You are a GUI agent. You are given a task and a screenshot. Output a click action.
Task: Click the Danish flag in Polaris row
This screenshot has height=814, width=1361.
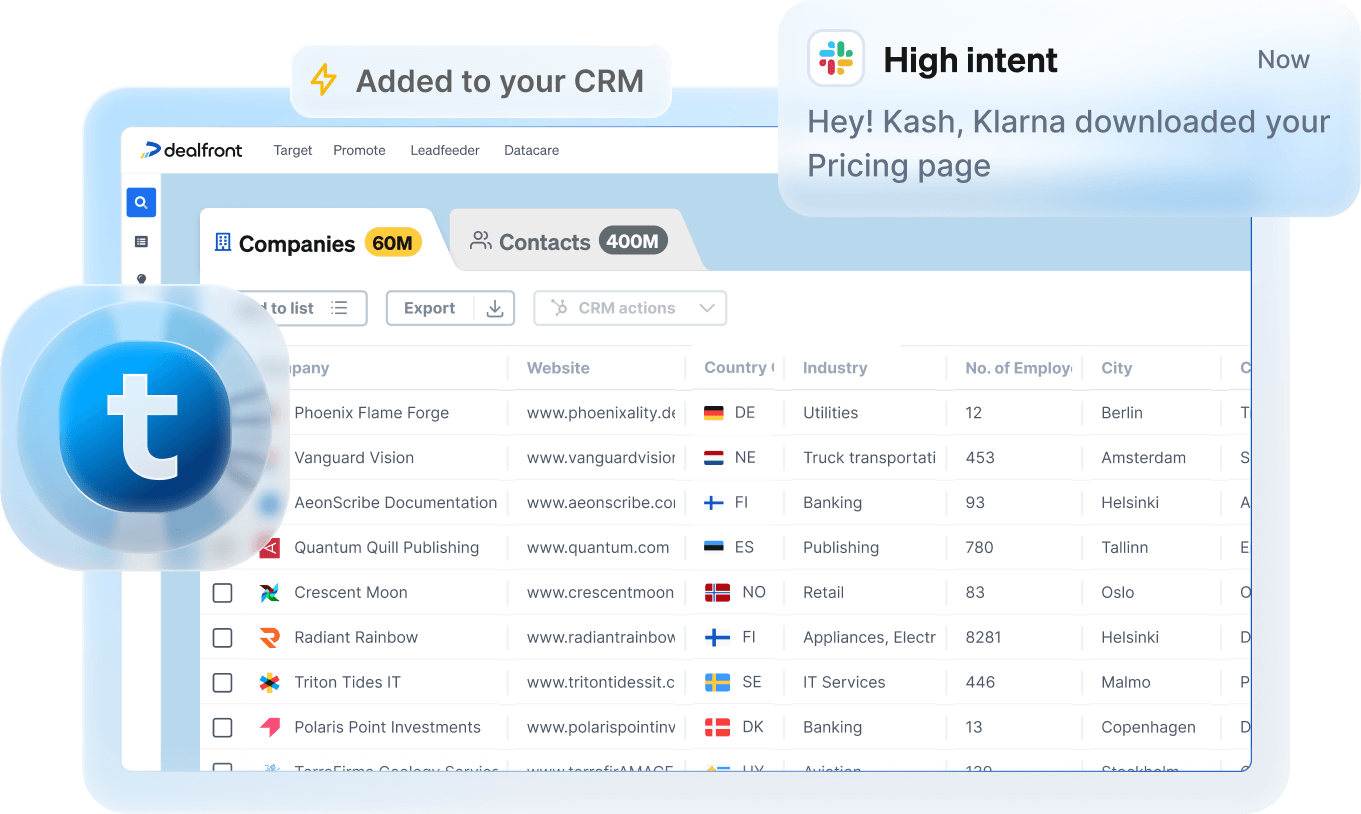[x=717, y=727]
